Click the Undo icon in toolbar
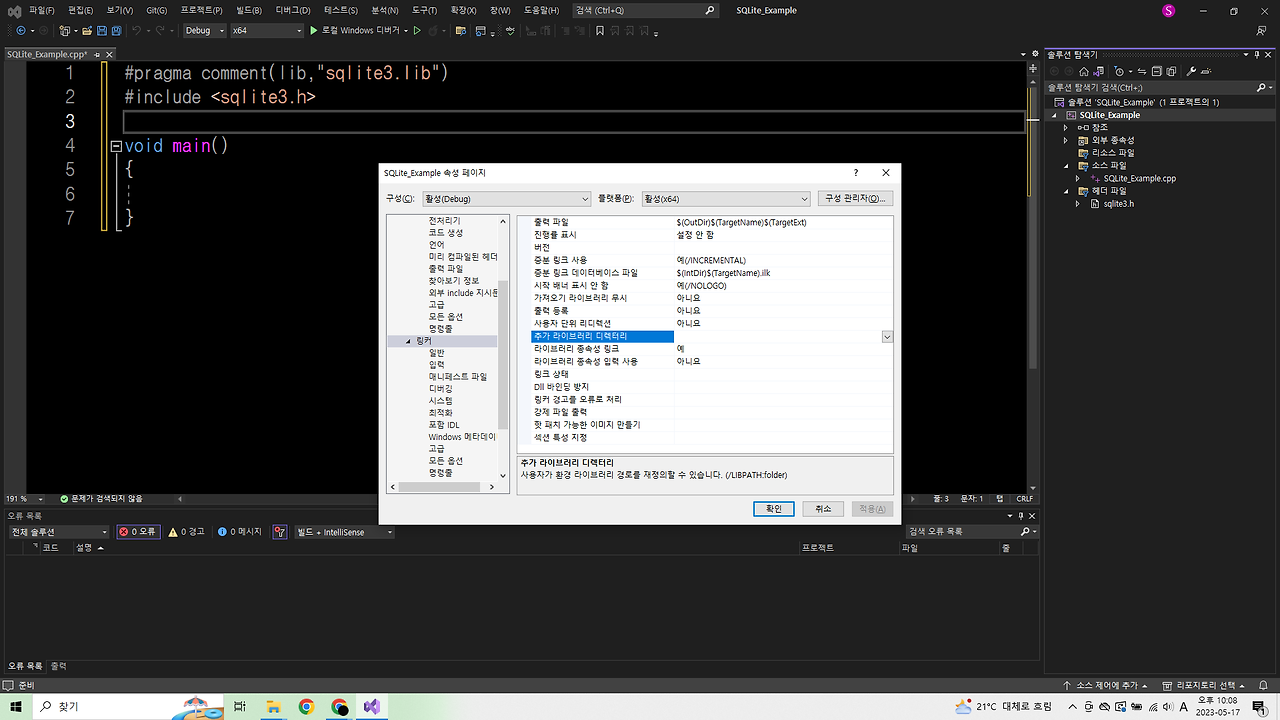Screen dimensions: 1280x720 137,30
